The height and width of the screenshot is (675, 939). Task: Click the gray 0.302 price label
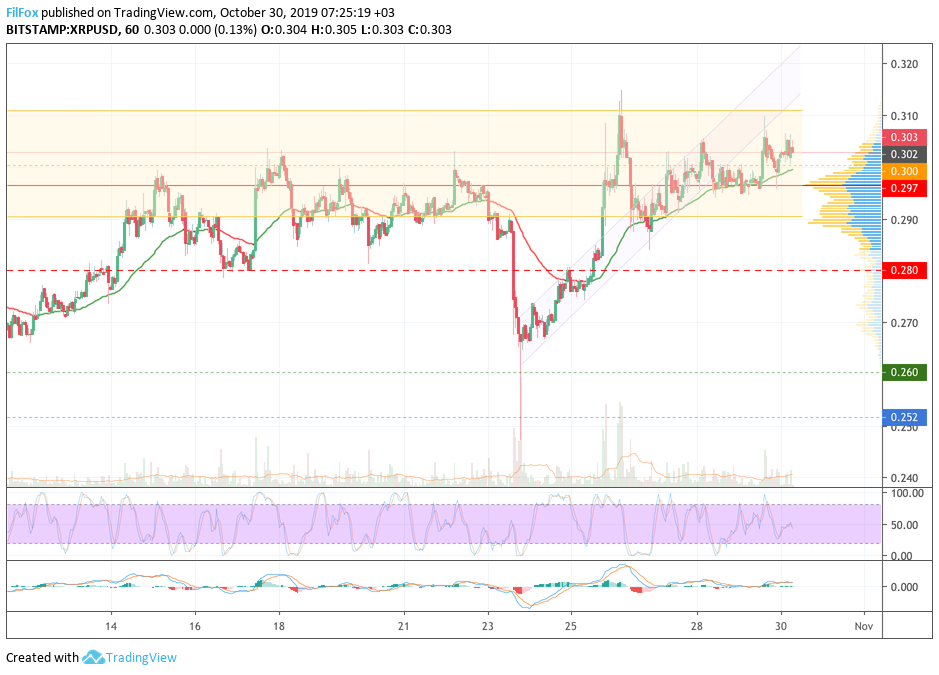click(904, 154)
